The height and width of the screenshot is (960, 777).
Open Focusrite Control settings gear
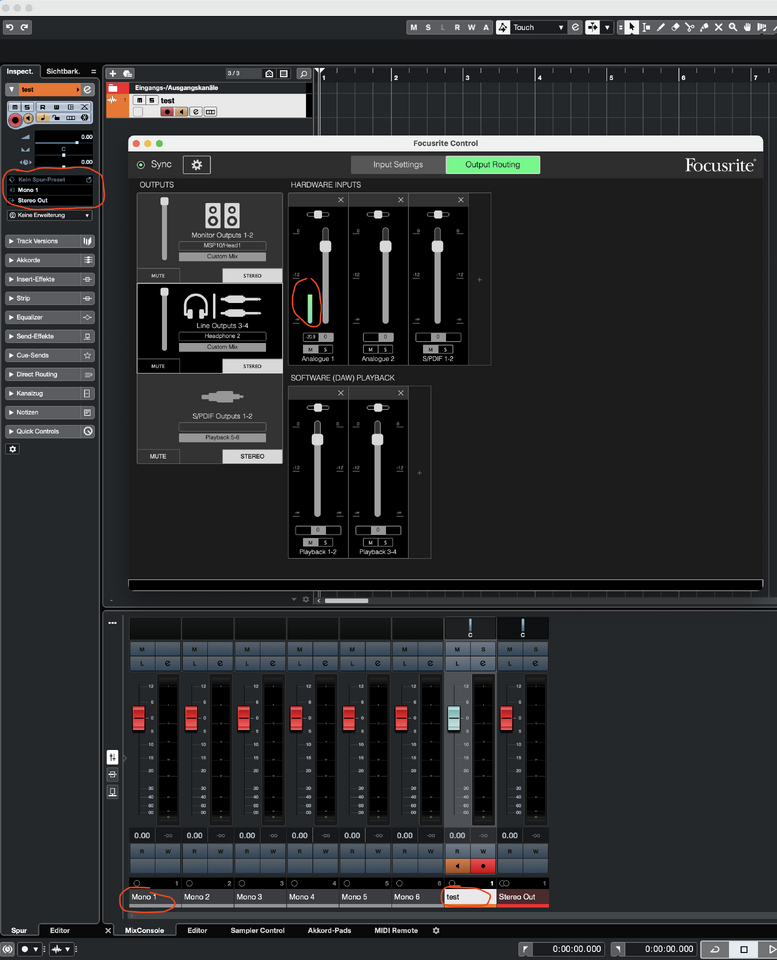(197, 165)
